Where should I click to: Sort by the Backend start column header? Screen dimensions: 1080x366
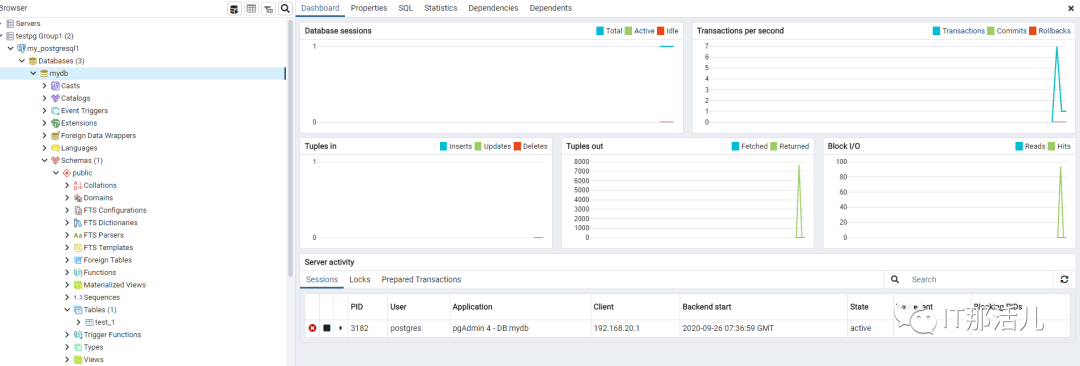point(707,307)
